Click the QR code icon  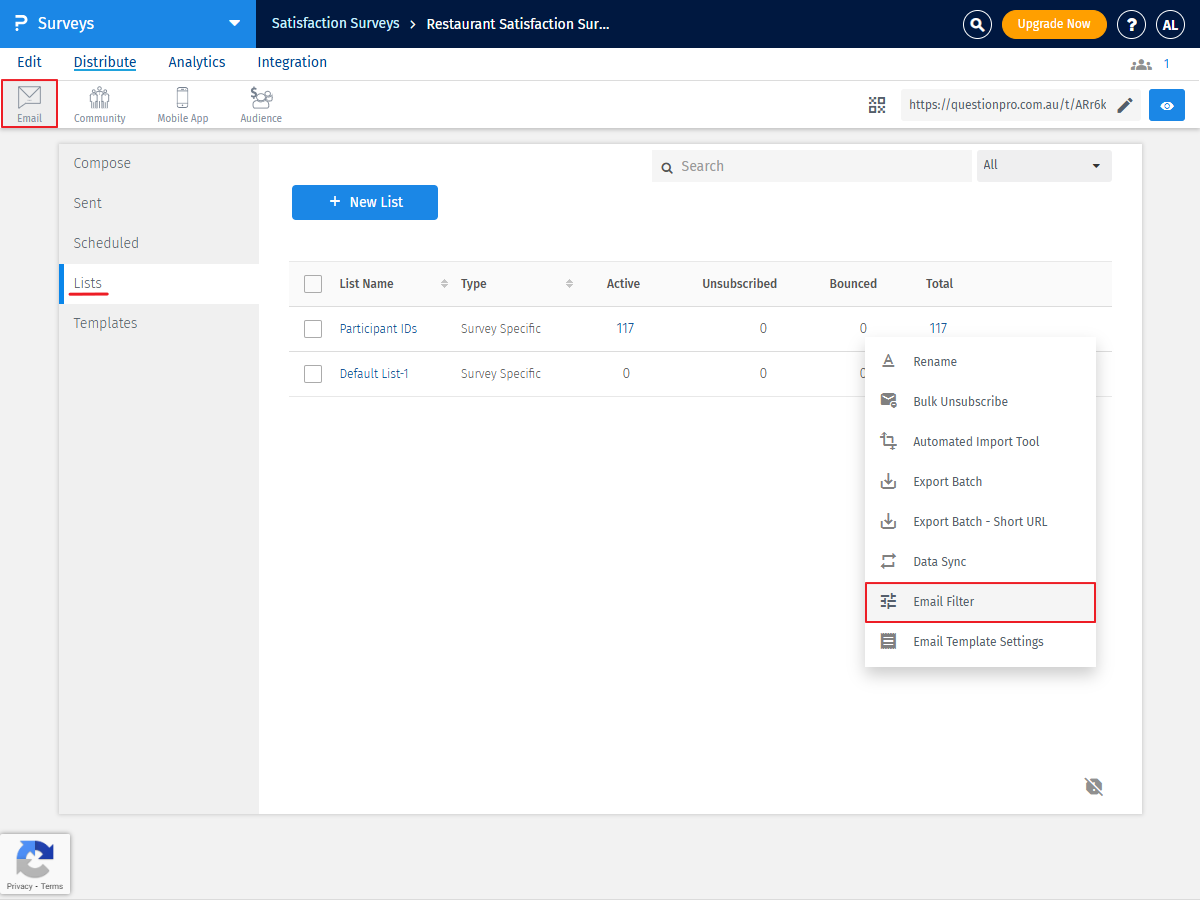point(877,105)
